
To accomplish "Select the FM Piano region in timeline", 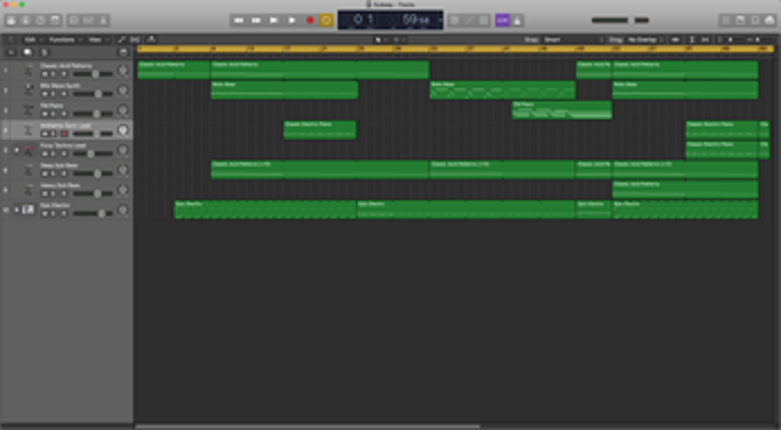I will point(562,110).
